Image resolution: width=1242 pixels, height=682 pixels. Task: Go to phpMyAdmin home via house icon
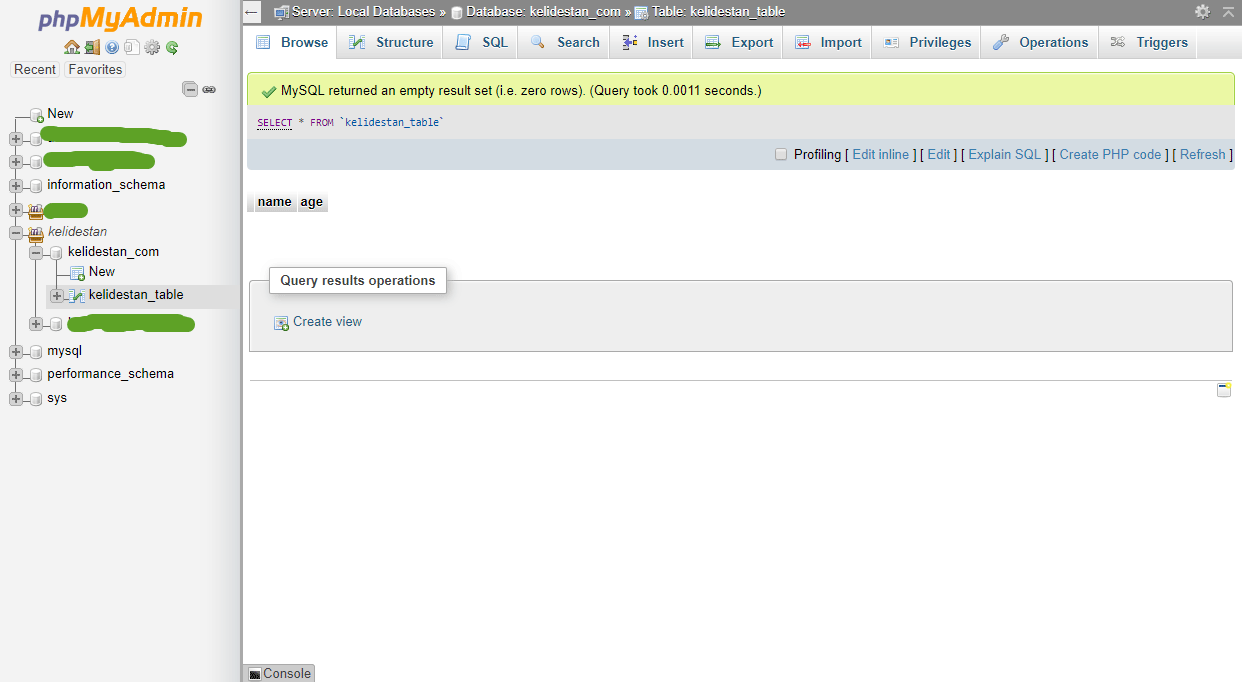click(71, 47)
